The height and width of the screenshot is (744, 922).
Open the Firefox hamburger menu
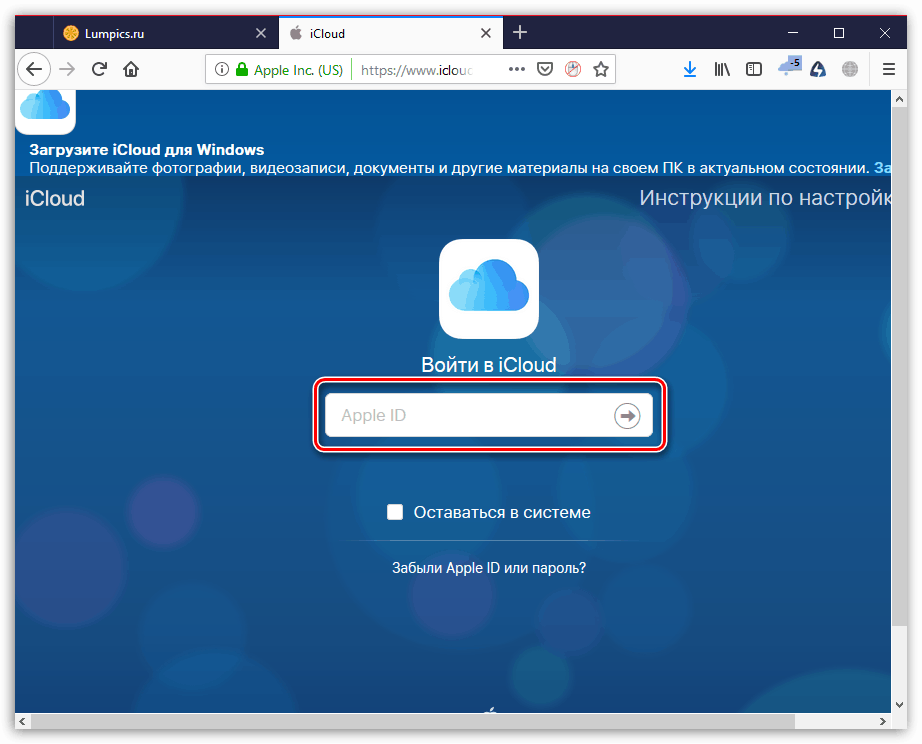(x=888, y=69)
